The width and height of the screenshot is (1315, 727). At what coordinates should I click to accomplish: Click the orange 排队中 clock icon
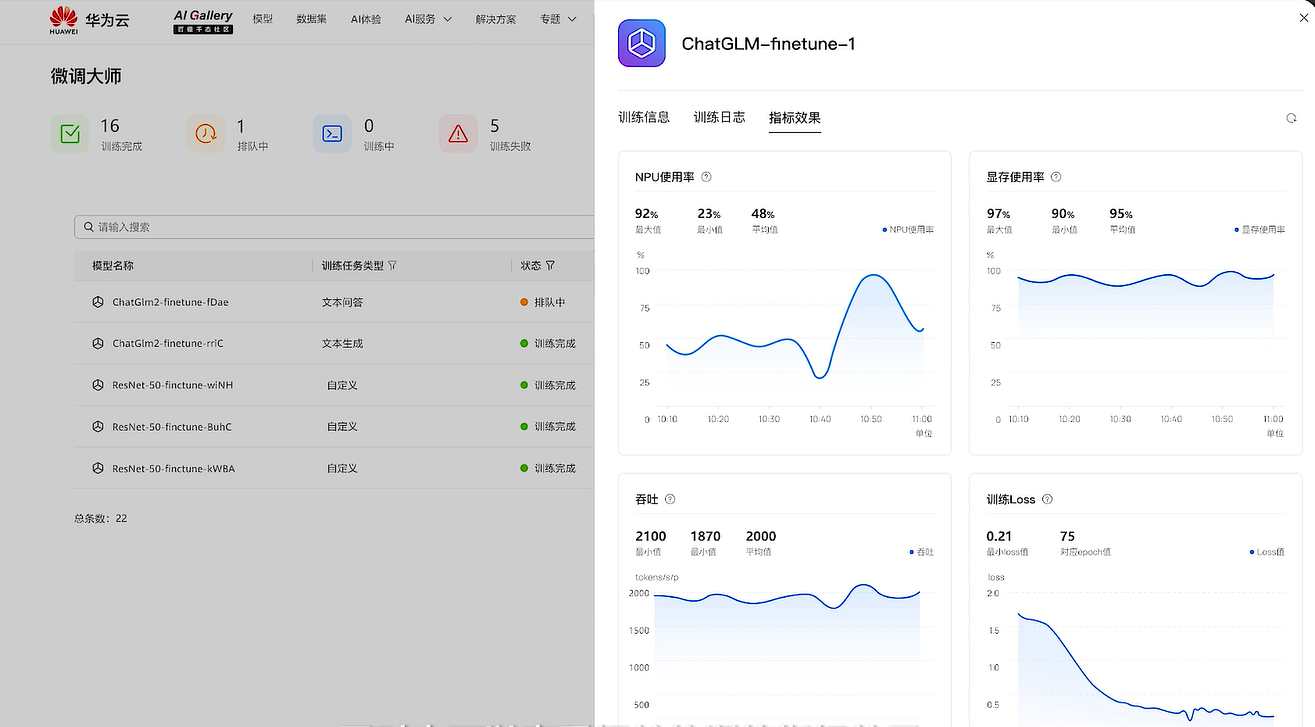206,134
